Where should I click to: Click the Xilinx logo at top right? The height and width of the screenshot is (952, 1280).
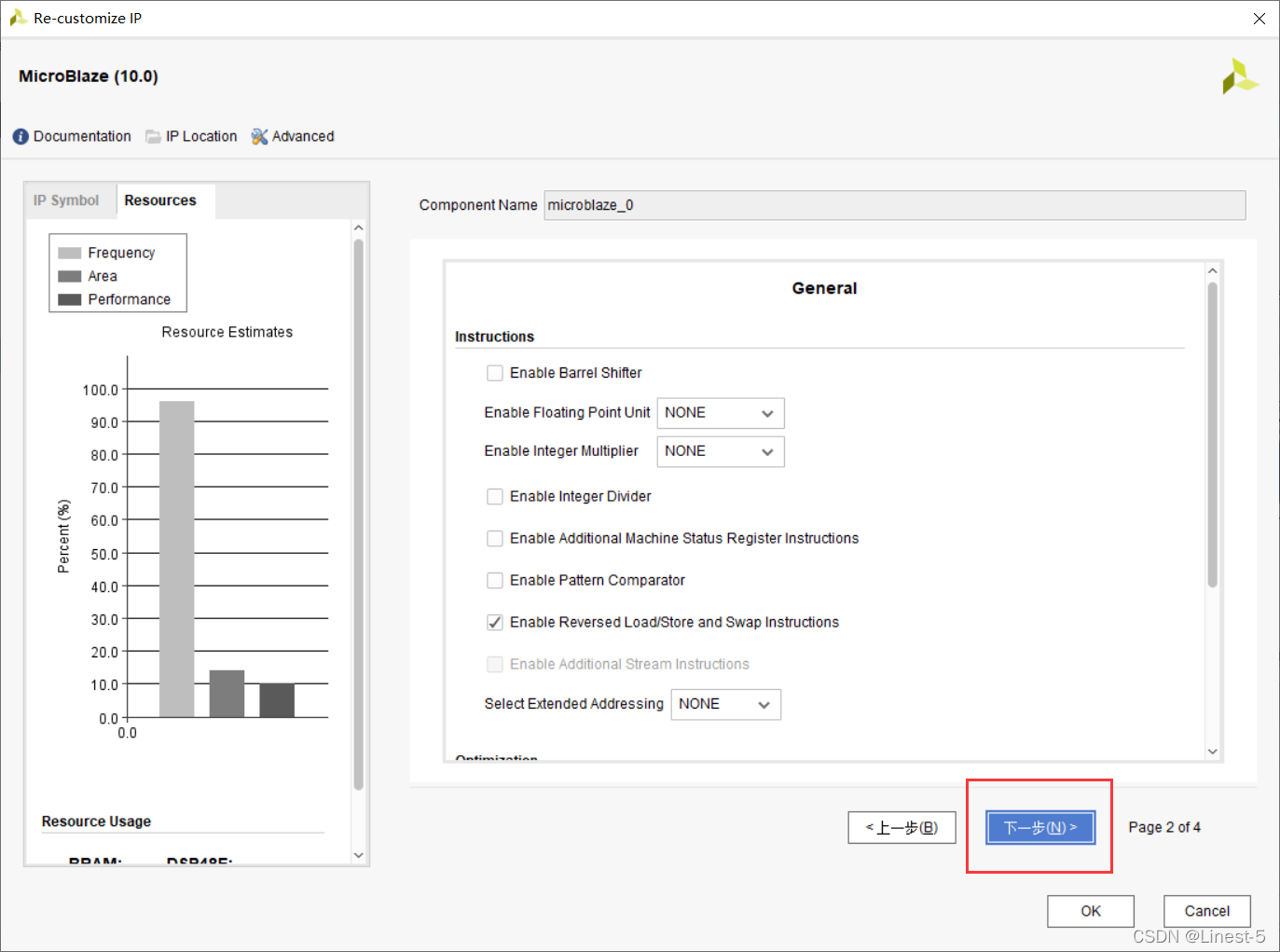click(x=1240, y=76)
